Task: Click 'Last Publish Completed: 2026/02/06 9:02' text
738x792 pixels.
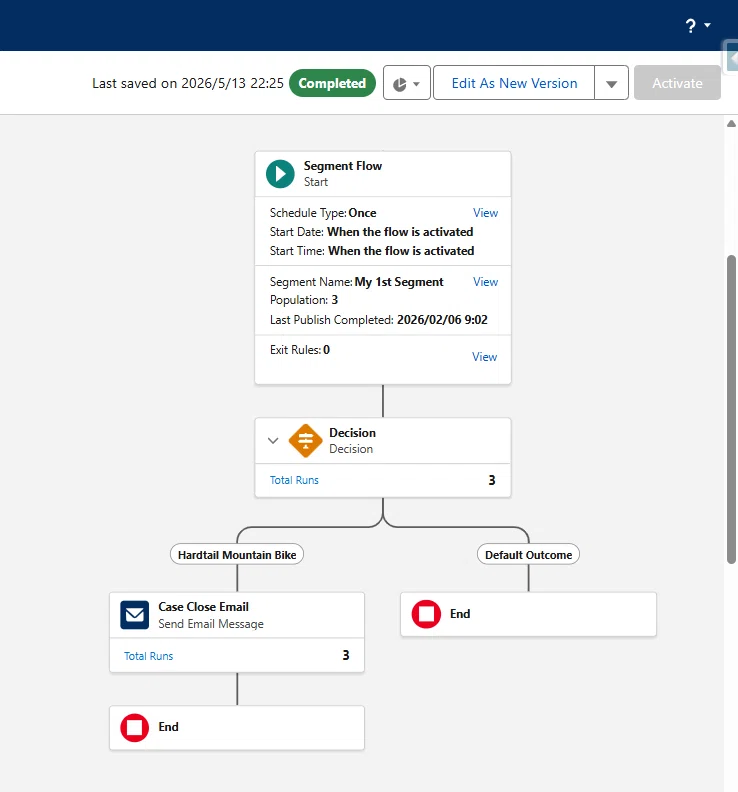Action: (x=378, y=320)
